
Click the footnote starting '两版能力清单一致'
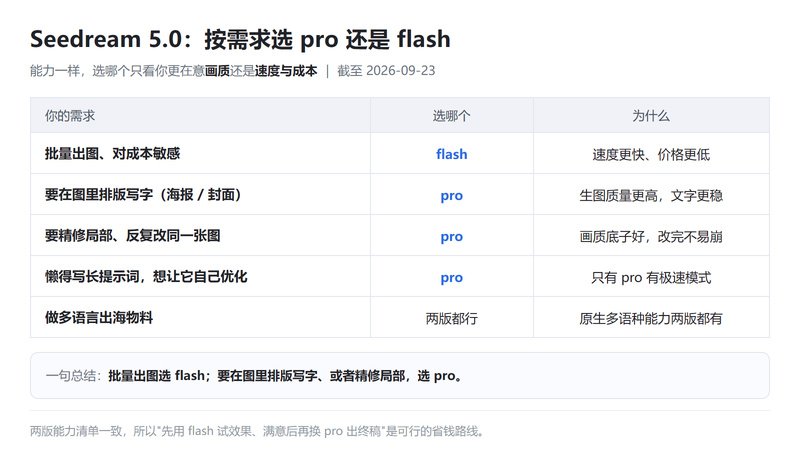coord(257,431)
